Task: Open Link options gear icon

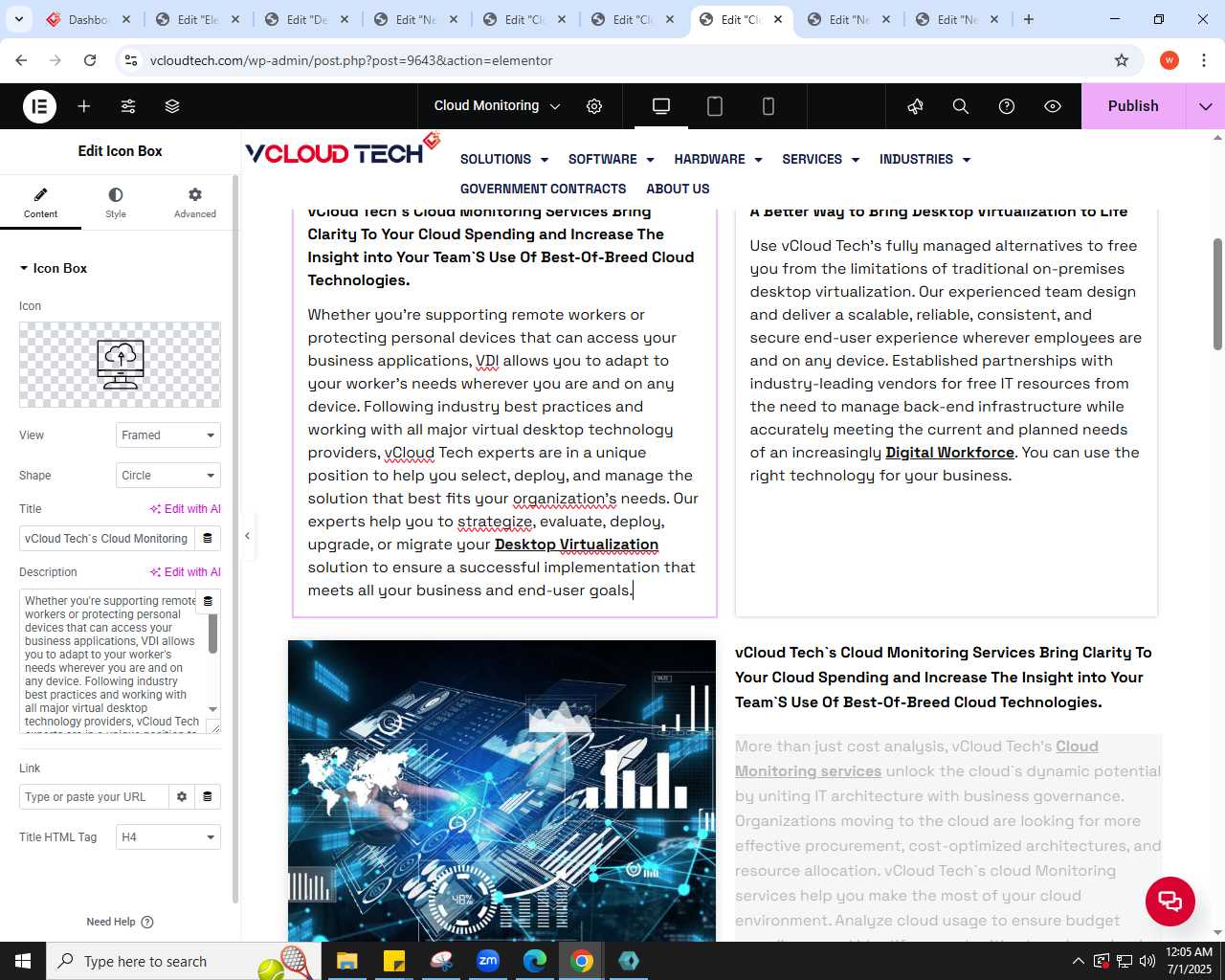Action: tap(182, 797)
